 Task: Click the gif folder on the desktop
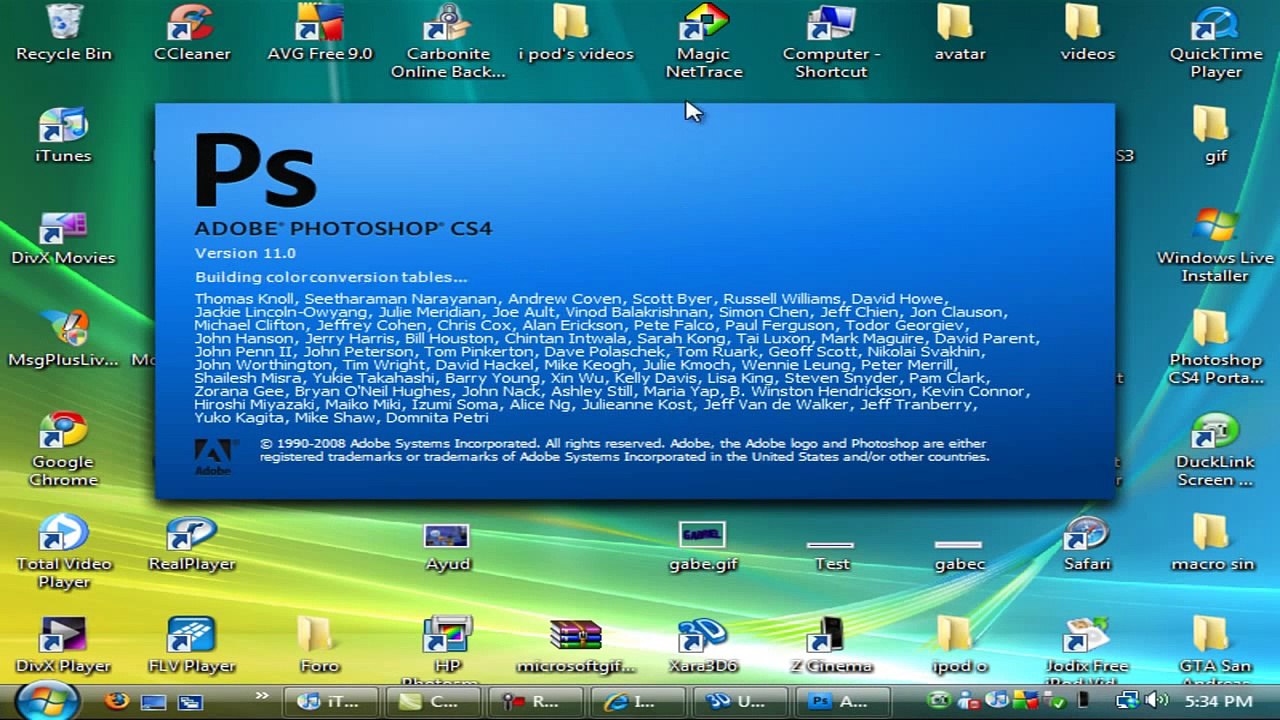(x=1216, y=134)
